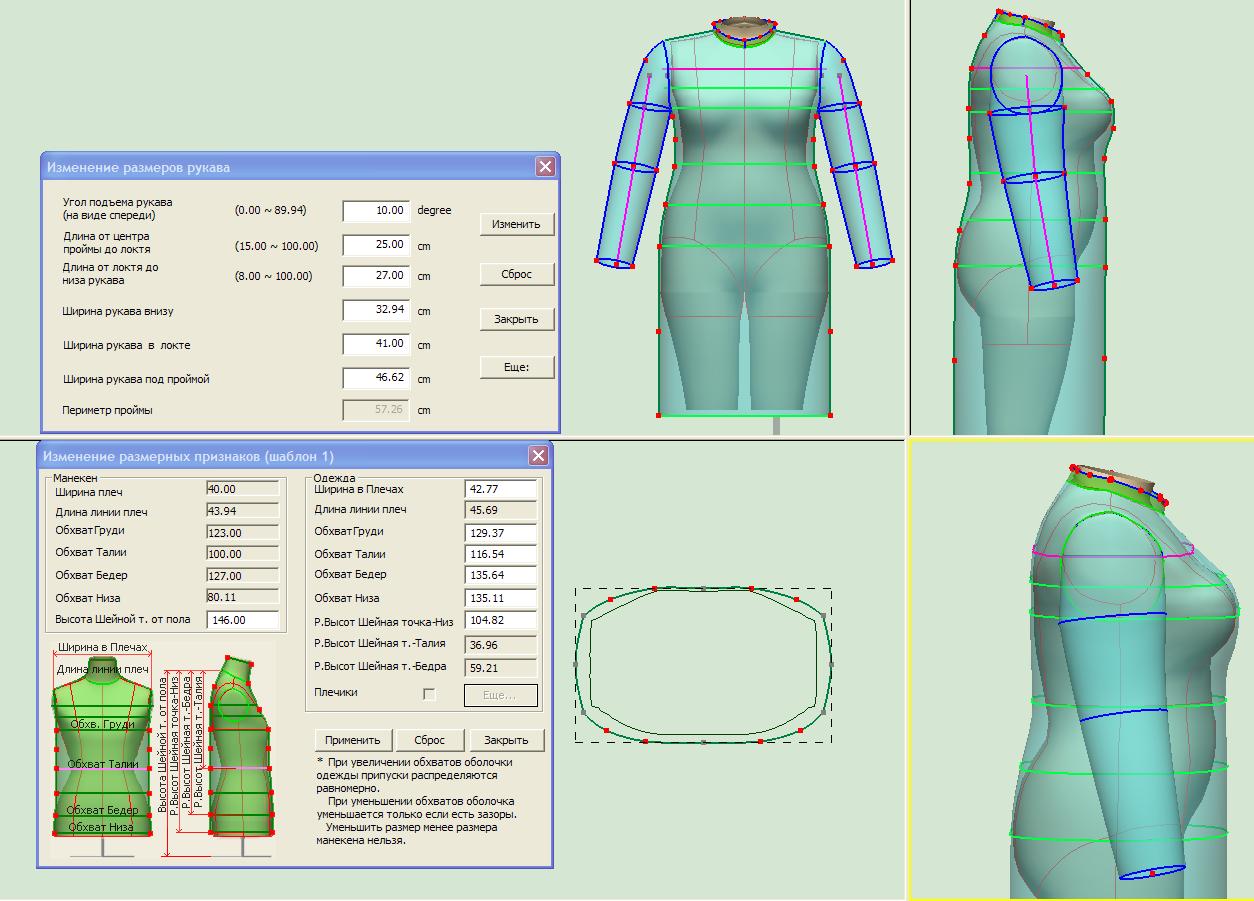This screenshot has width=1254, height=901.
Task: Edit clothing Обхват Талии field 116.54
Action: pos(501,555)
